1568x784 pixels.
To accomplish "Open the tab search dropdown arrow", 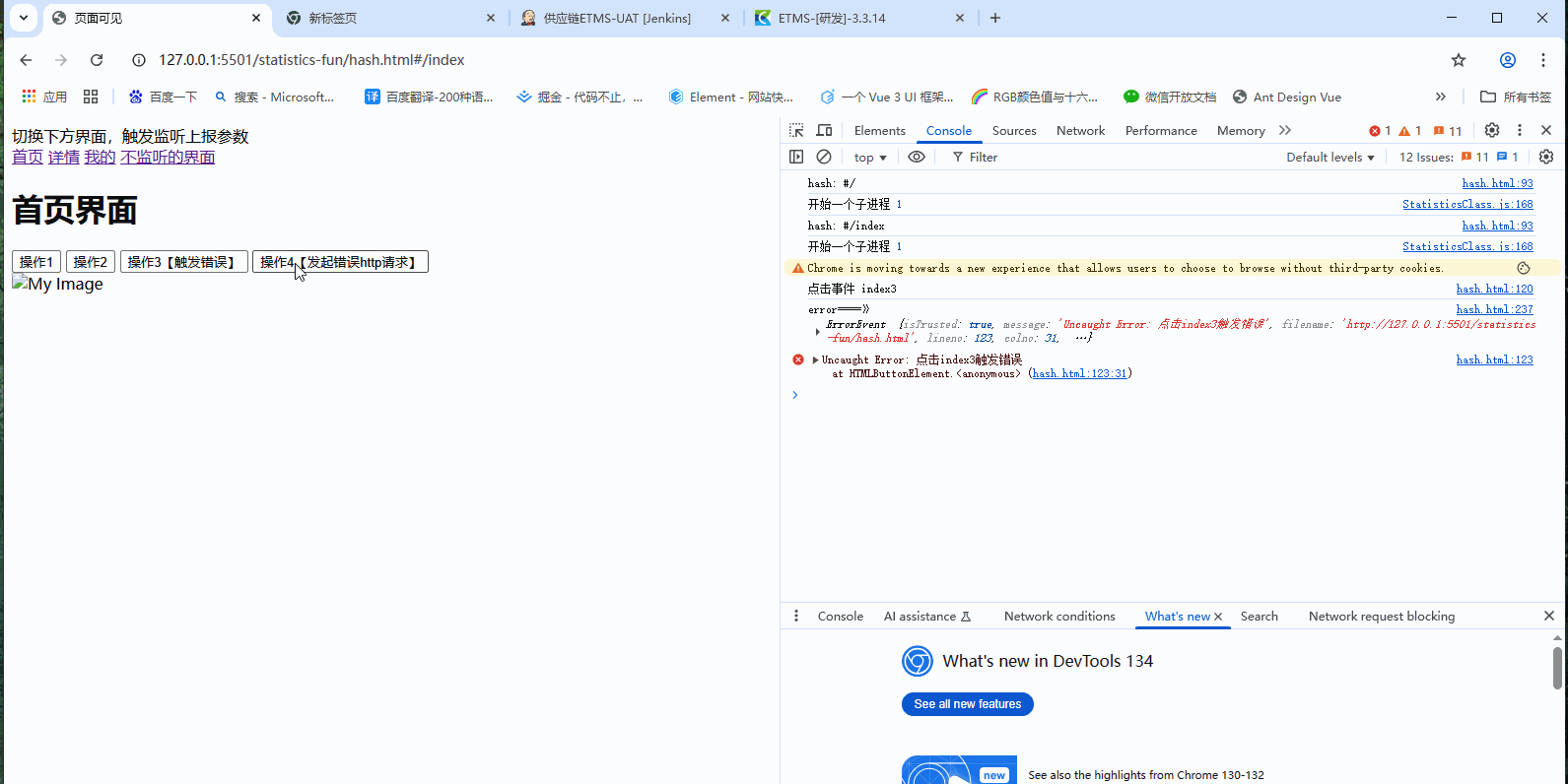I will coord(24,18).
